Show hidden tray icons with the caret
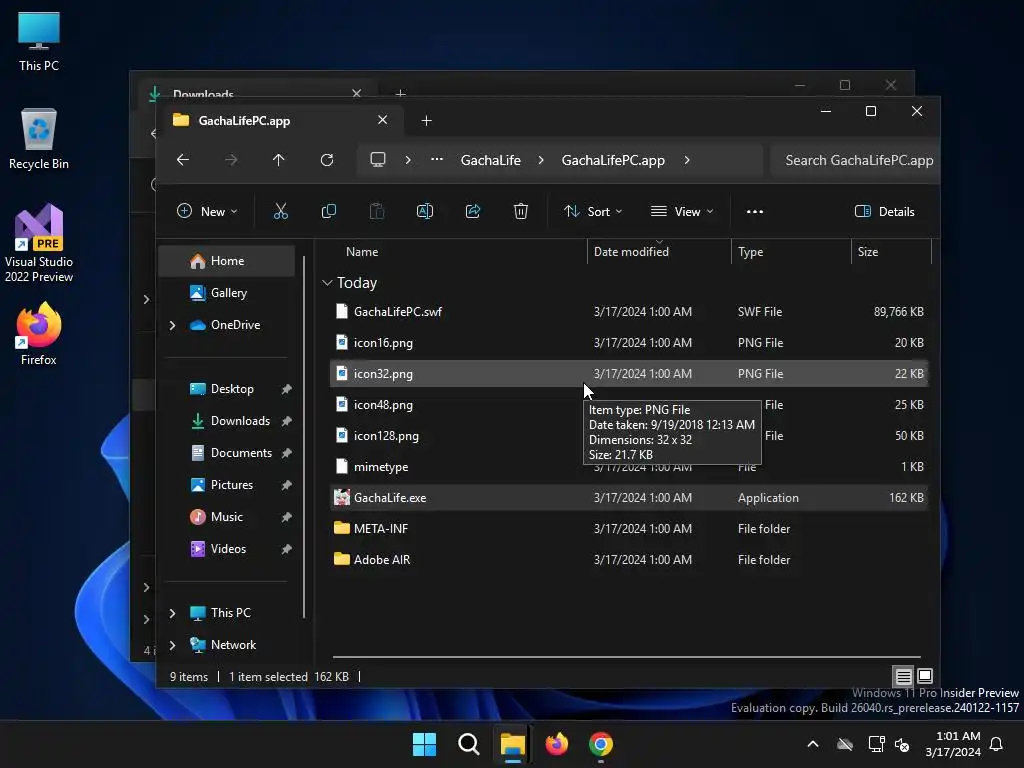The width and height of the screenshot is (1024, 768). coord(812,744)
